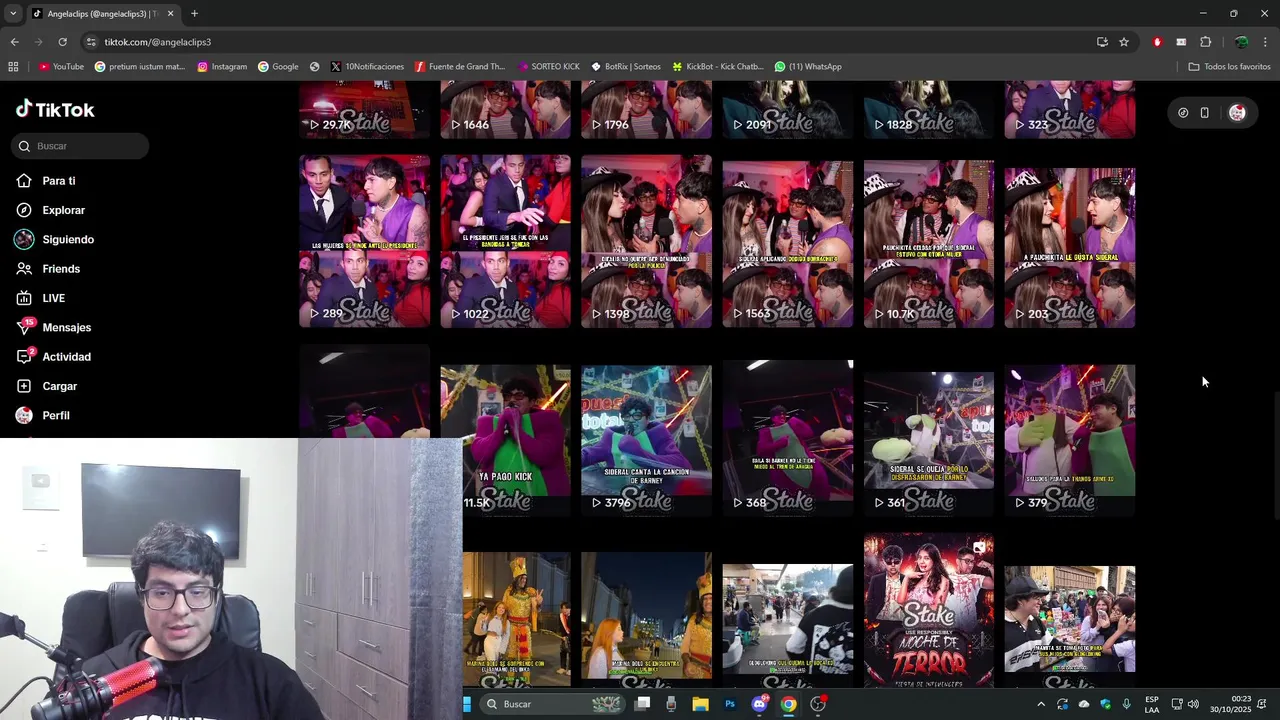Open the Chrome profile avatar
The width and height of the screenshot is (1280, 720).
pyautogui.click(x=1241, y=42)
